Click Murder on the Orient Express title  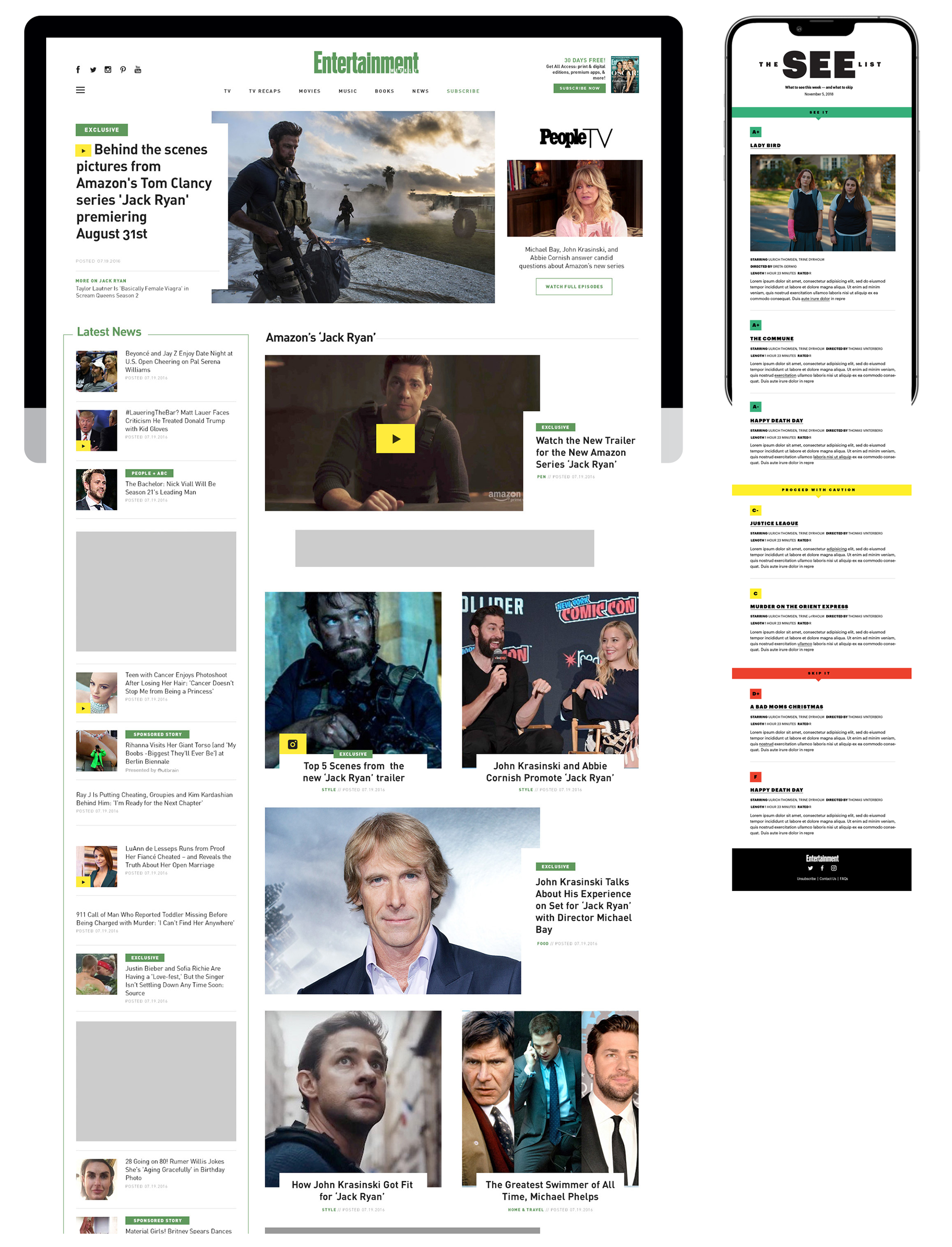pos(799,607)
